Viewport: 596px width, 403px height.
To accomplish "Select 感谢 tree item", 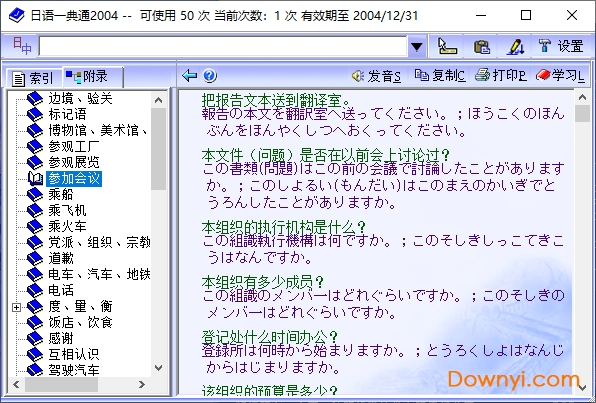I will (61, 338).
